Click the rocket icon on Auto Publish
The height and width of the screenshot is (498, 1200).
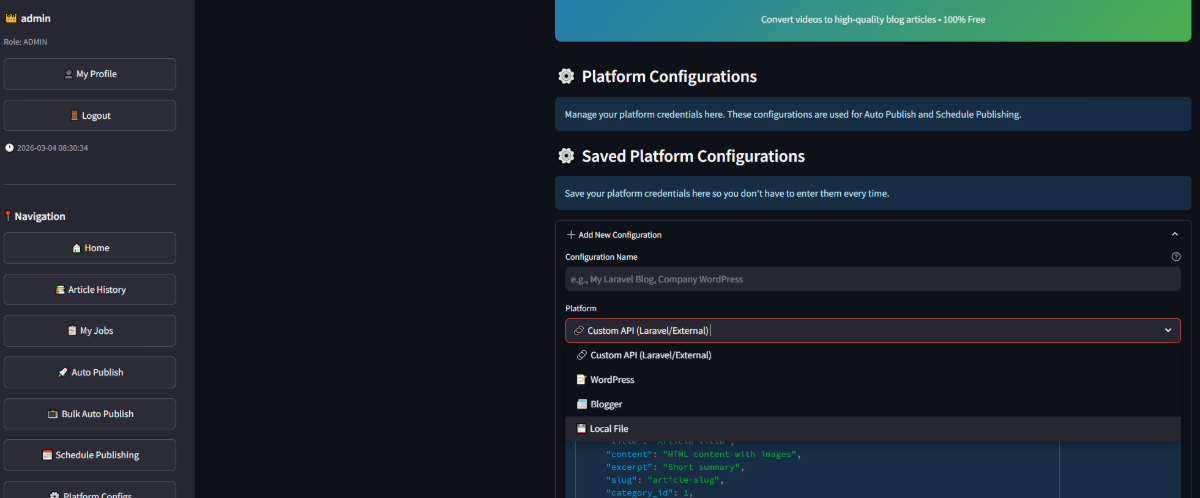(x=63, y=372)
